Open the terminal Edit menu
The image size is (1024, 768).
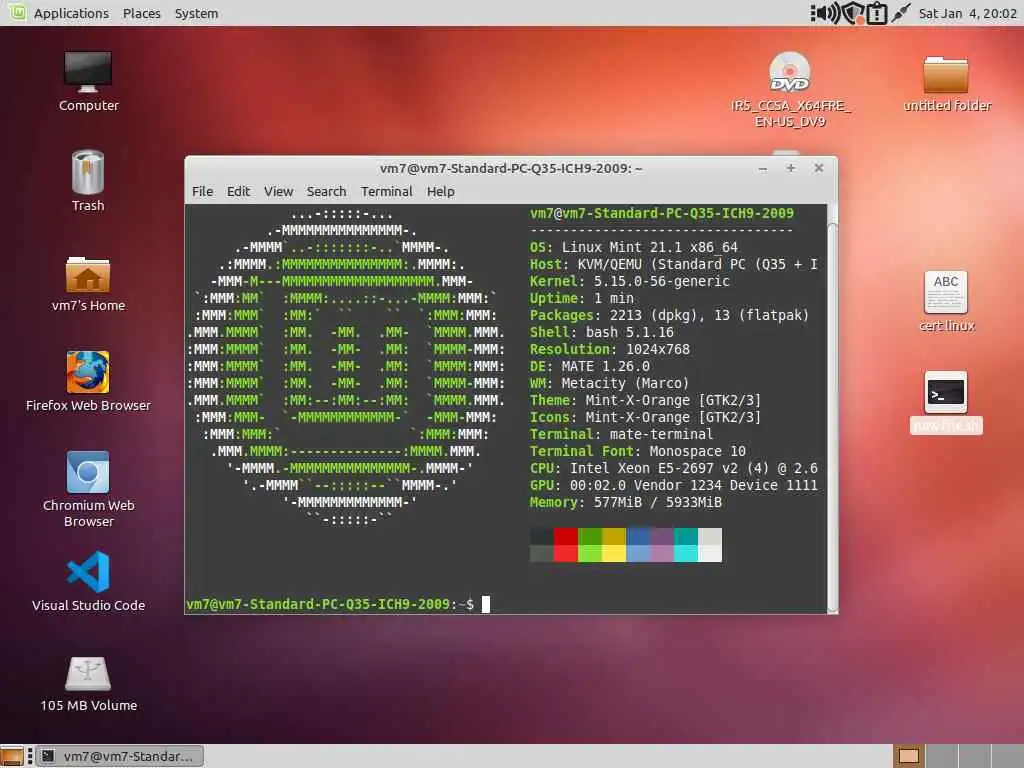click(x=238, y=191)
